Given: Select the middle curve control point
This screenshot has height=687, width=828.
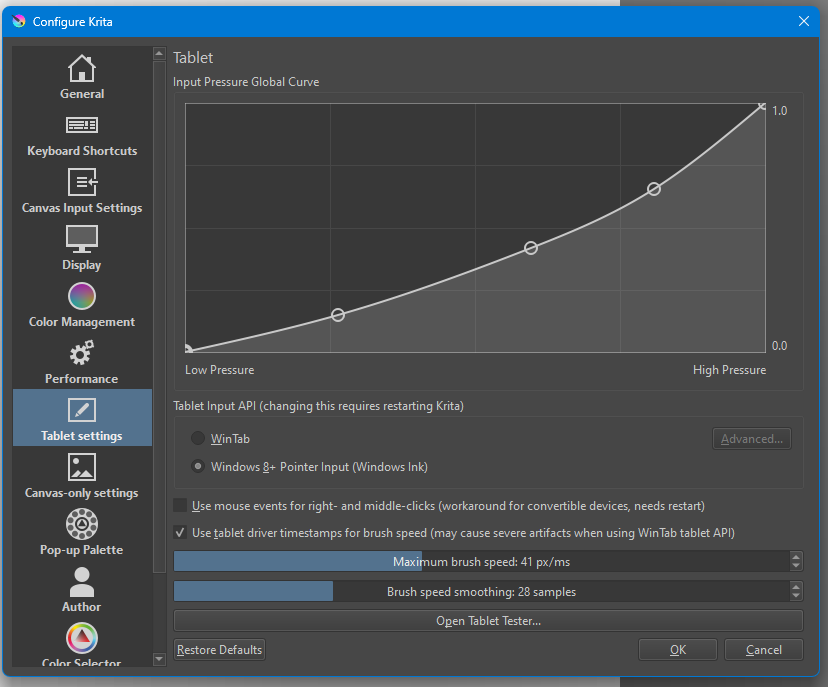Looking at the screenshot, I should tap(531, 248).
